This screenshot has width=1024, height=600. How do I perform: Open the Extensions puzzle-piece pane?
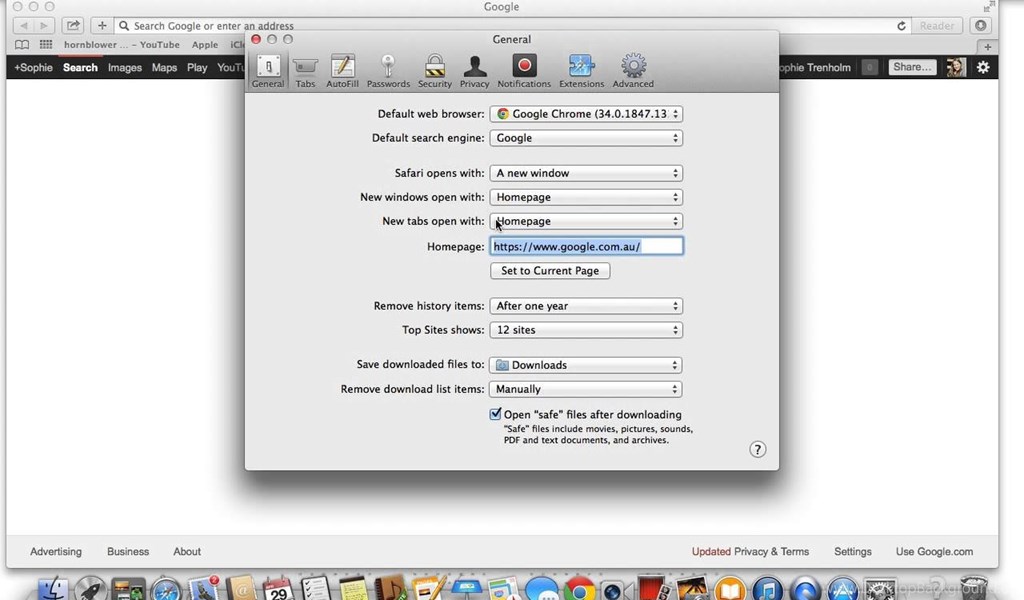(581, 71)
